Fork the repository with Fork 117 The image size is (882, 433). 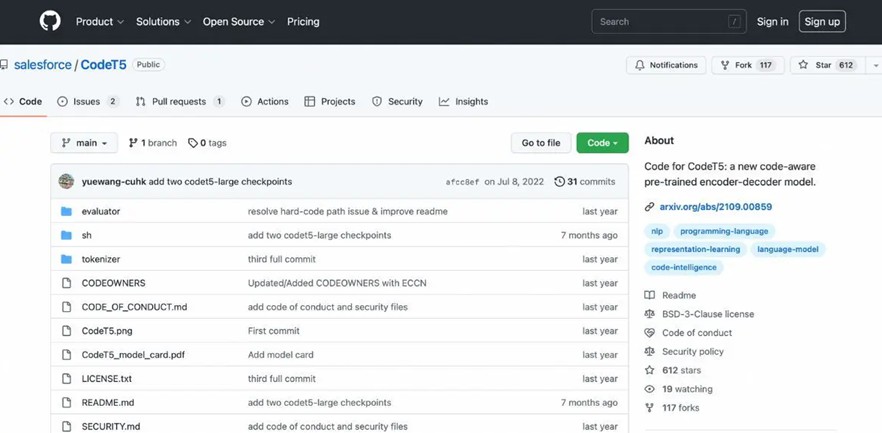(x=748, y=65)
